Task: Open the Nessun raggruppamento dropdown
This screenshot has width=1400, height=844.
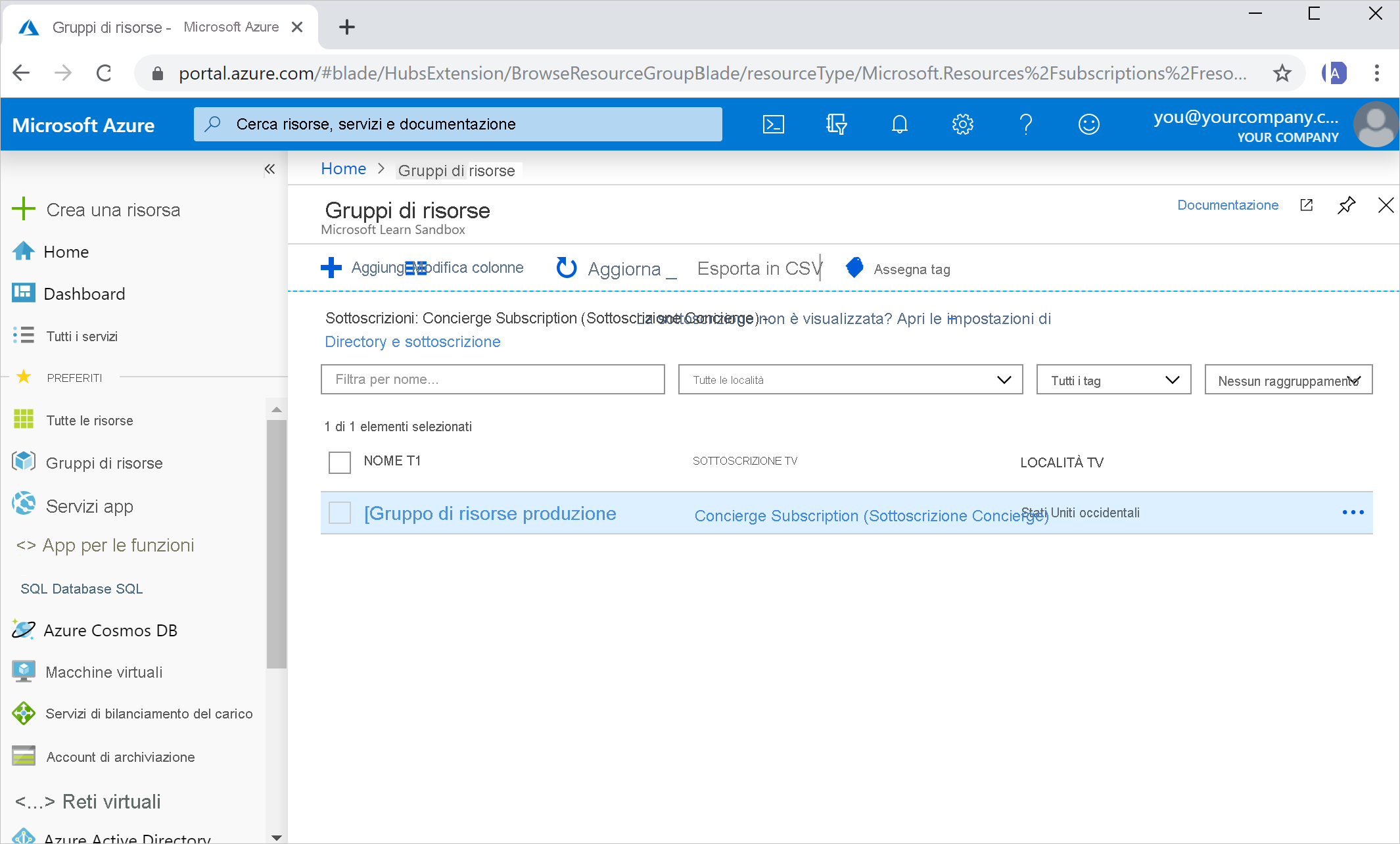Action: pos(1288,379)
